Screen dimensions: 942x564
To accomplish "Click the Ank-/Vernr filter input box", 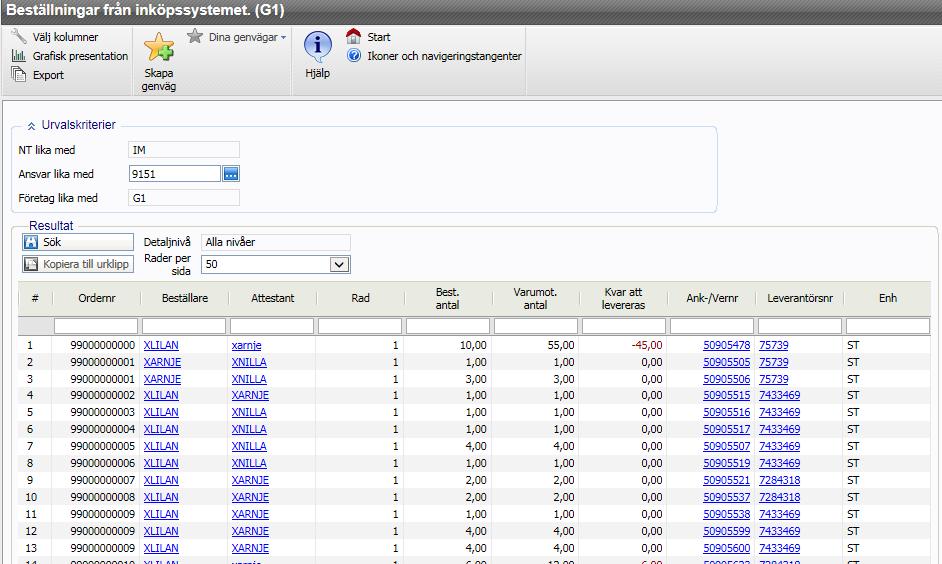I will tap(712, 326).
